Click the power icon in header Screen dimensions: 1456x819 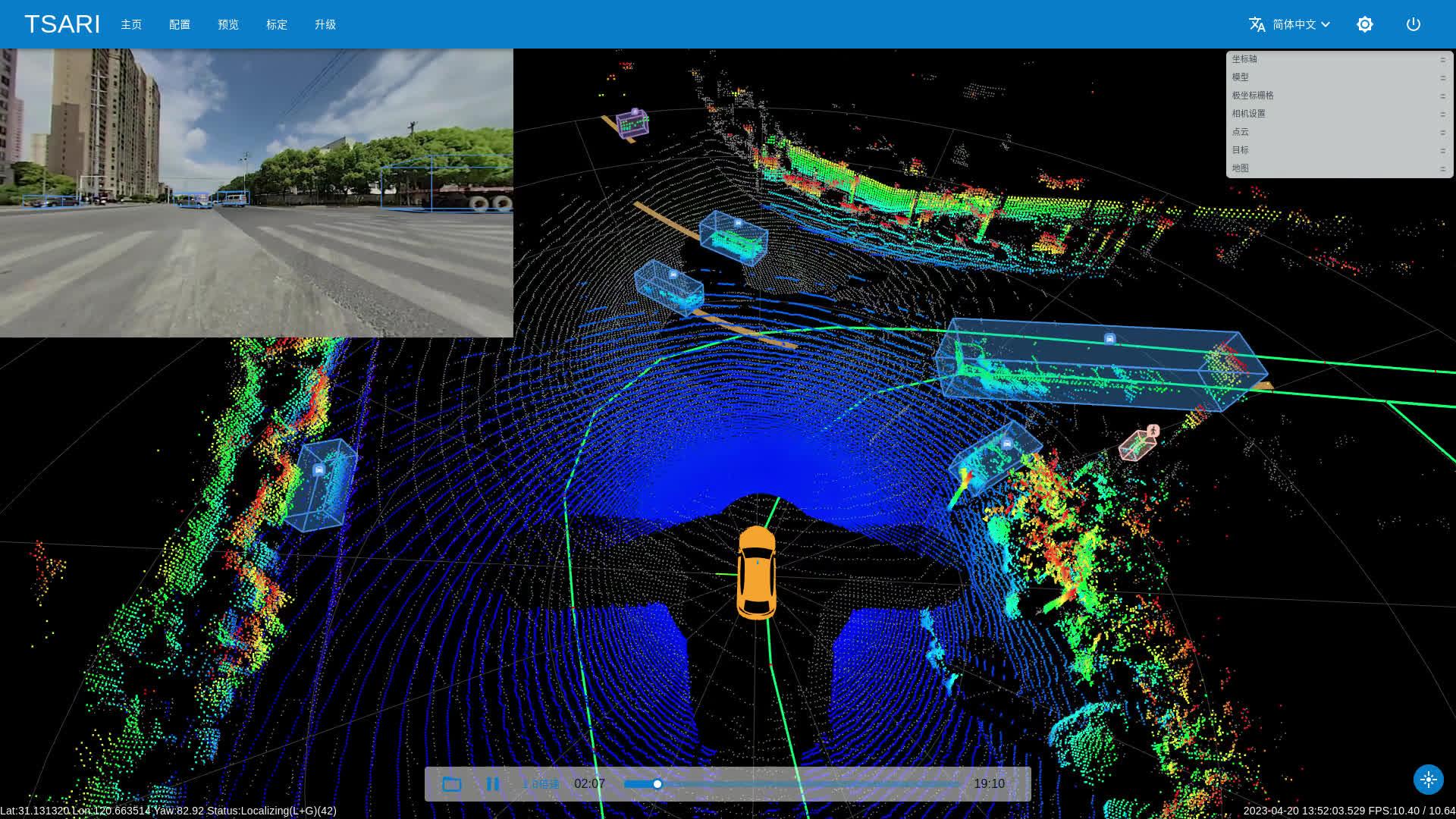tap(1413, 24)
